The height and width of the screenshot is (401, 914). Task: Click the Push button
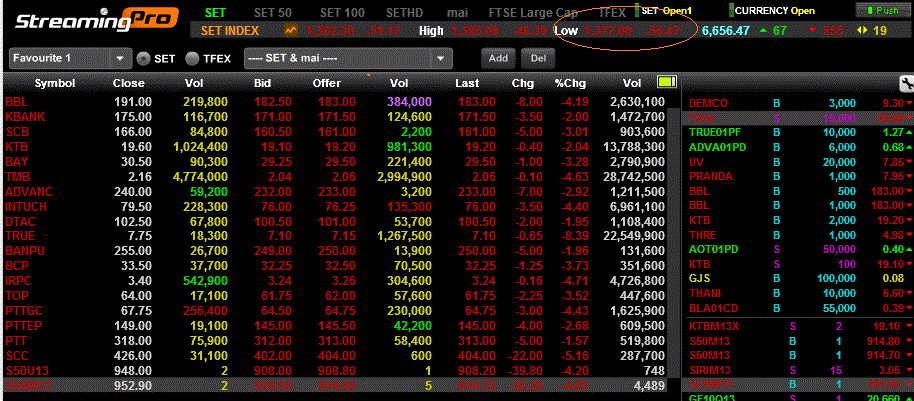coord(882,10)
